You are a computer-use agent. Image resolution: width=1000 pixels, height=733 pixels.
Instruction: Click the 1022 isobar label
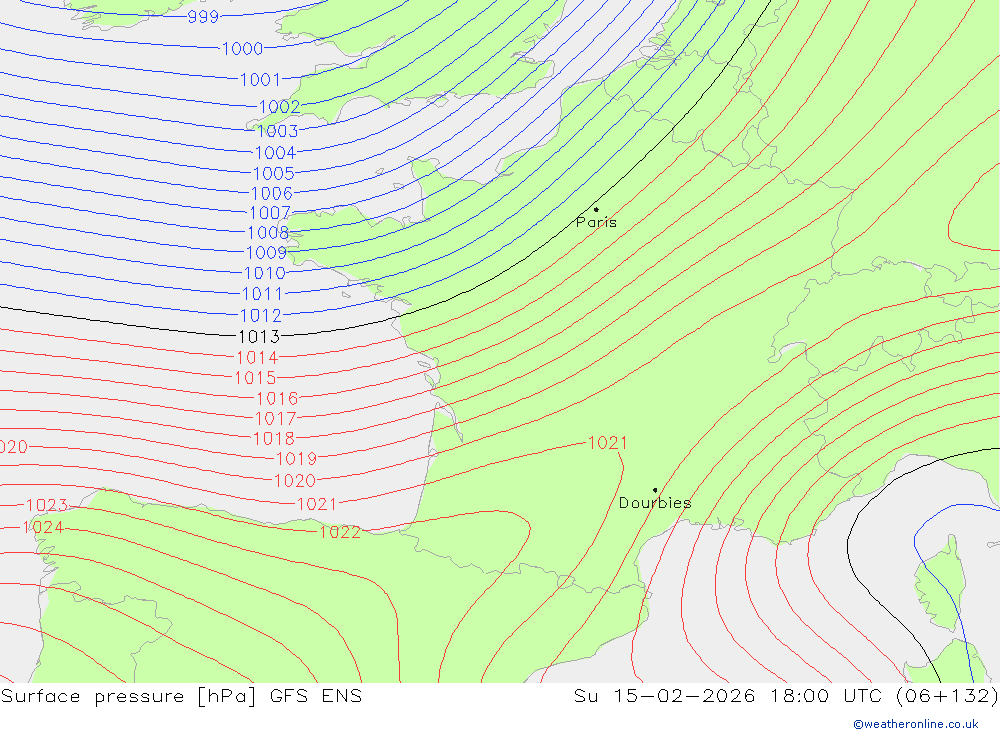[x=340, y=532]
